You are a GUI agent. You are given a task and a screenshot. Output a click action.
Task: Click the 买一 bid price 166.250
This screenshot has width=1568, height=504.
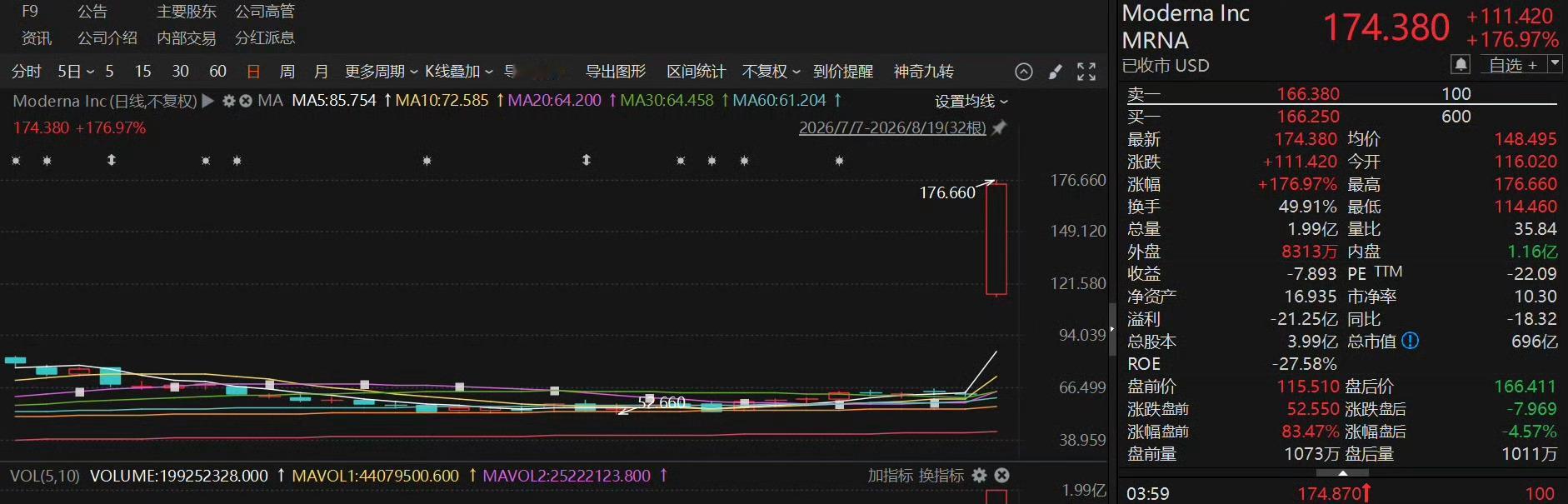[x=1308, y=117]
